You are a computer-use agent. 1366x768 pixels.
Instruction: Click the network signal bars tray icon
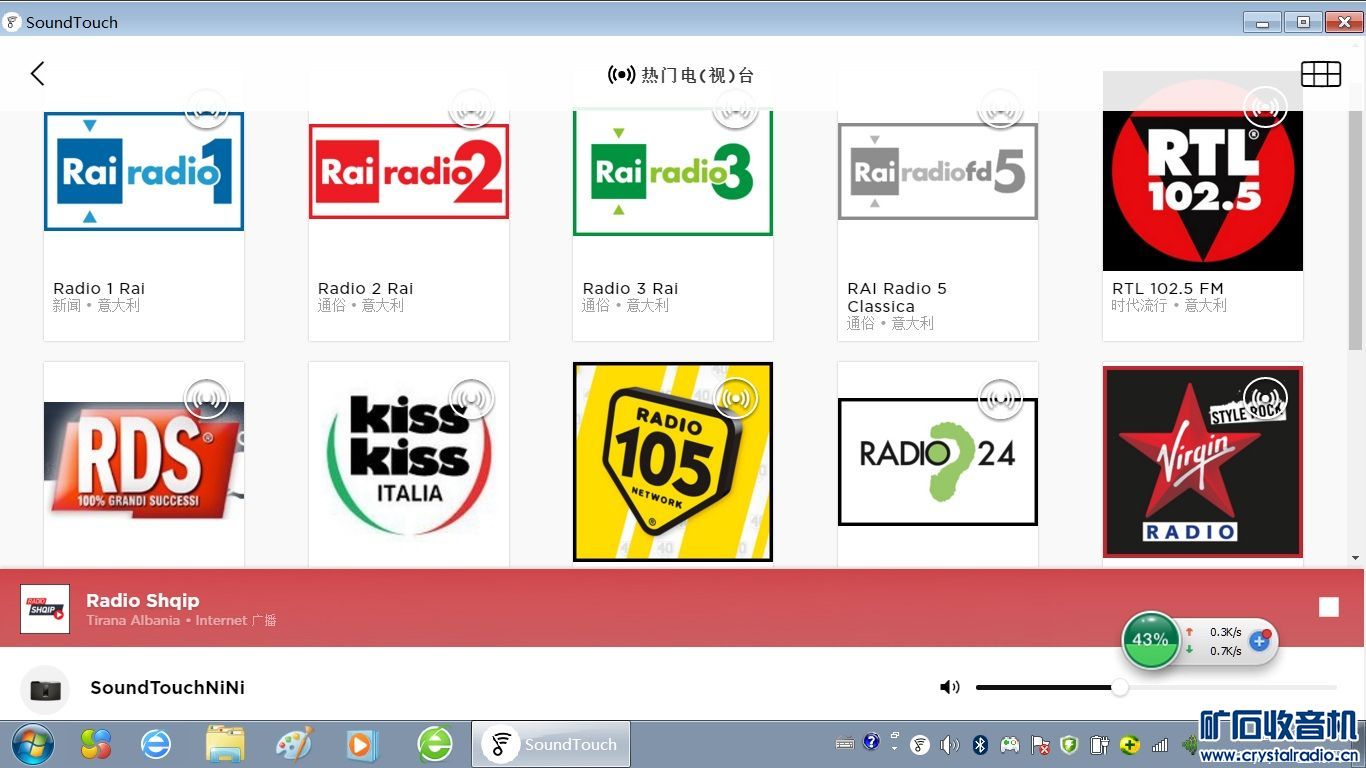1160,744
